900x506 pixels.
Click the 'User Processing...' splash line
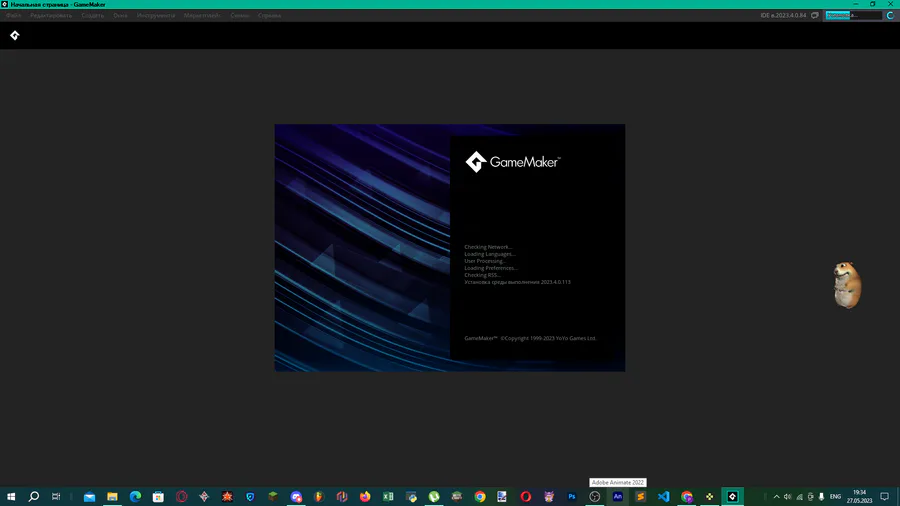point(485,261)
